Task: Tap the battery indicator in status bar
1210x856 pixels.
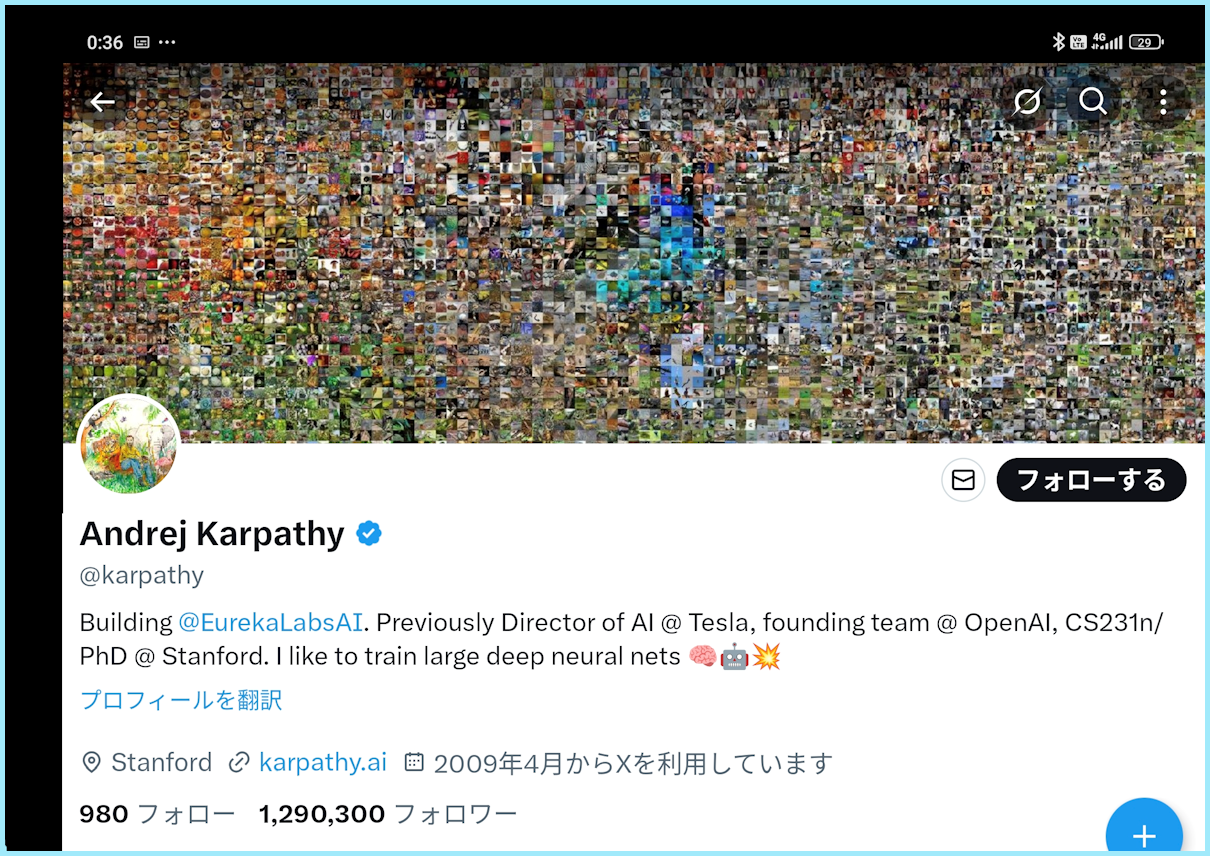Action: (x=1146, y=42)
